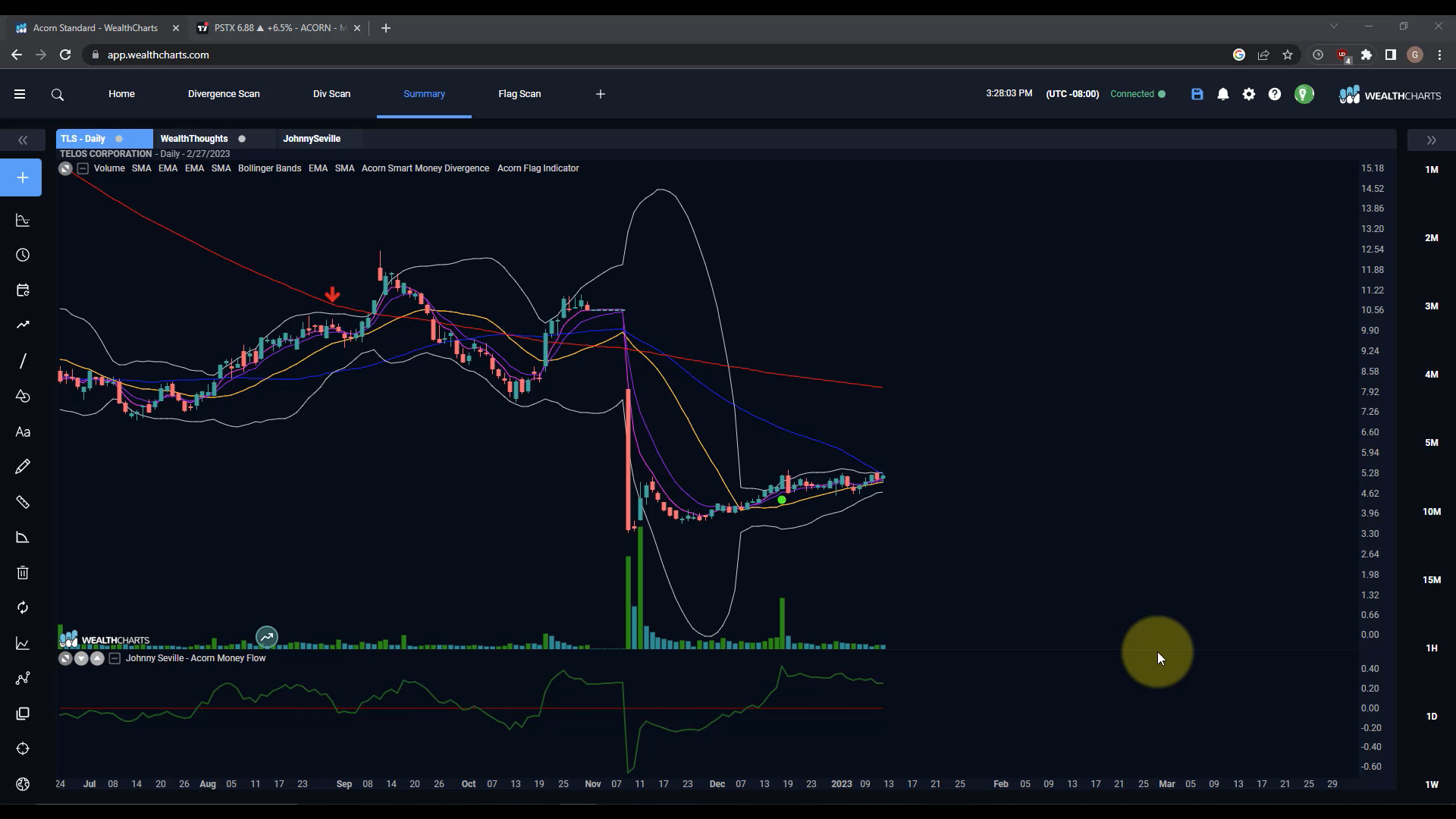Open the indicators chart icon in sidebar

click(x=23, y=221)
